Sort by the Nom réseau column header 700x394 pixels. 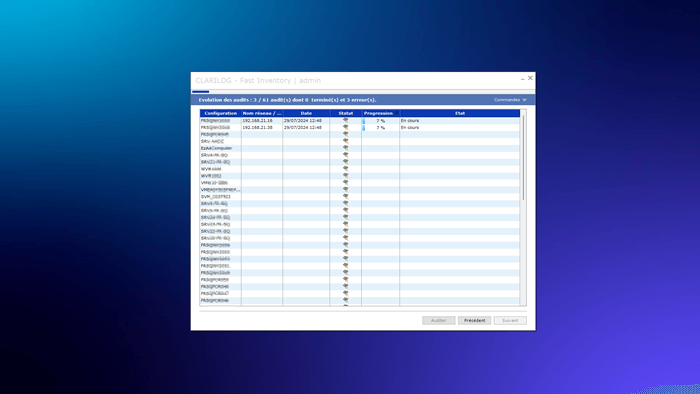click(x=262, y=113)
